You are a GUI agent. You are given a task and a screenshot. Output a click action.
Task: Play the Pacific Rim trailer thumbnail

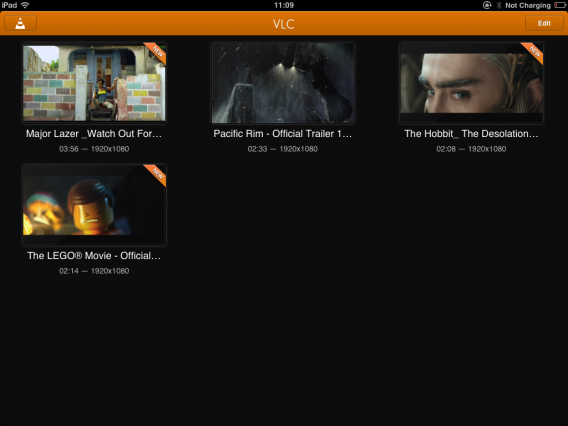283,83
